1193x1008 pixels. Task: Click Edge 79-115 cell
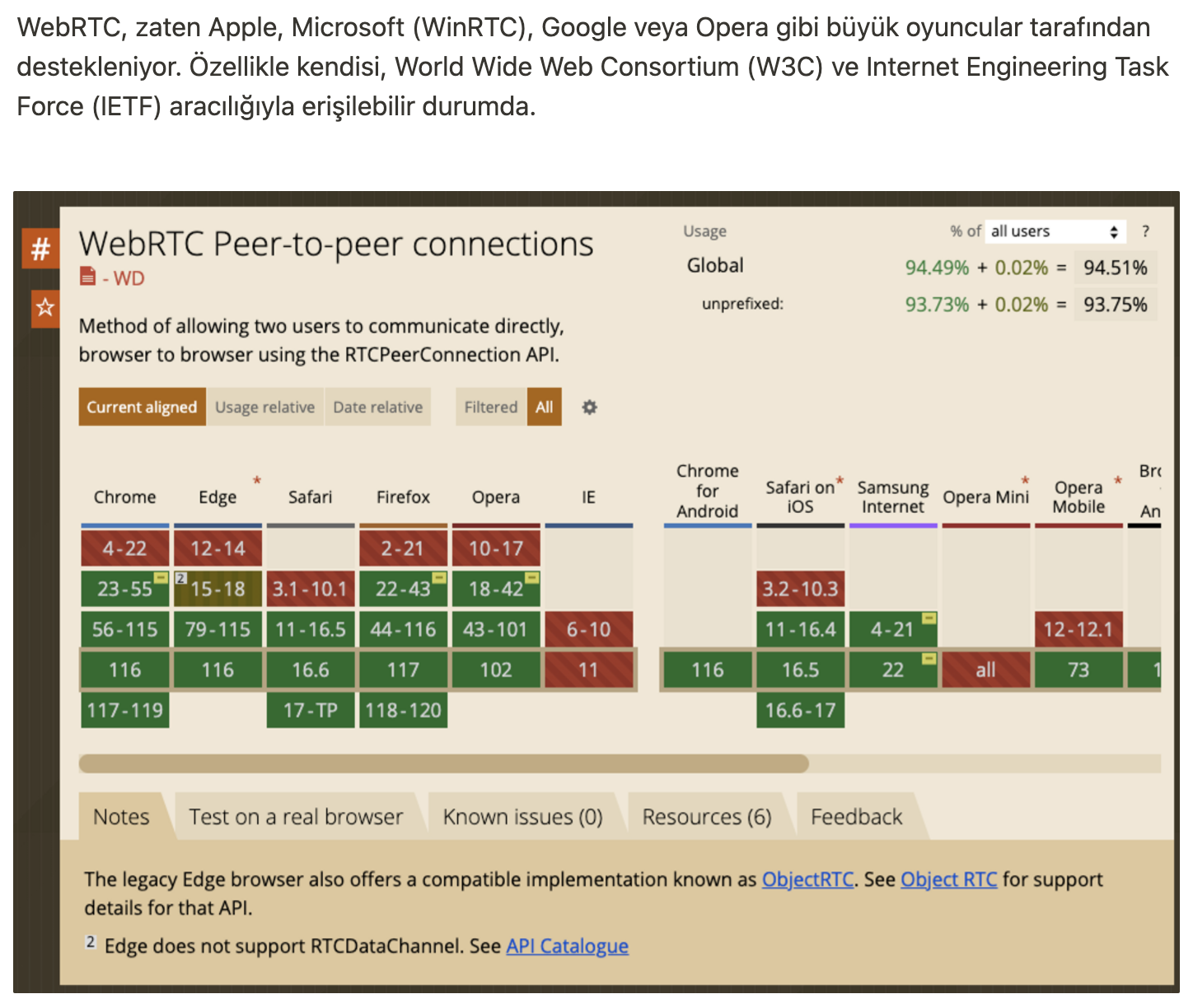pyautogui.click(x=218, y=629)
